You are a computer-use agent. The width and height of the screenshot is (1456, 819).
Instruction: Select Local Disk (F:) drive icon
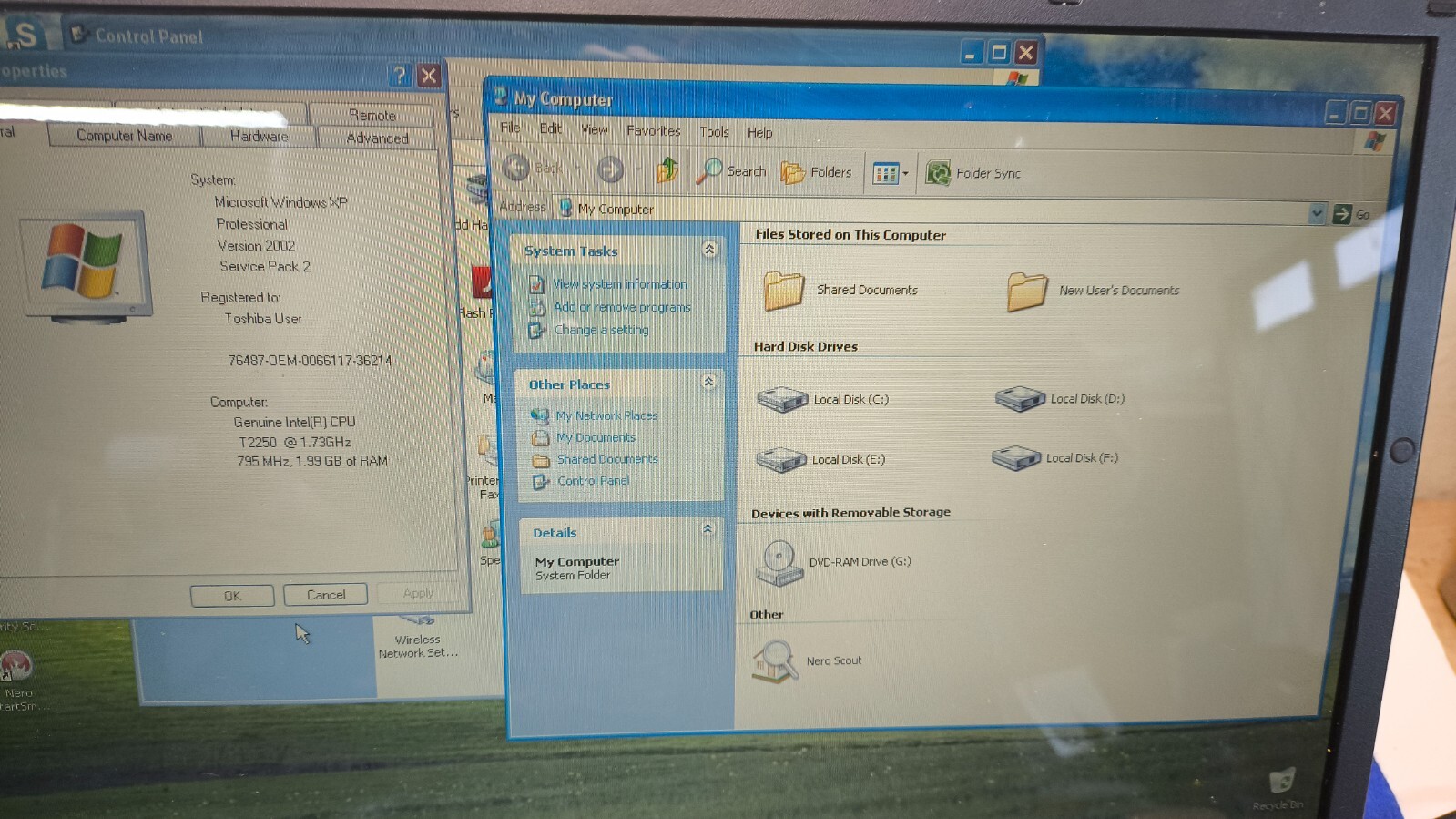coord(1016,457)
